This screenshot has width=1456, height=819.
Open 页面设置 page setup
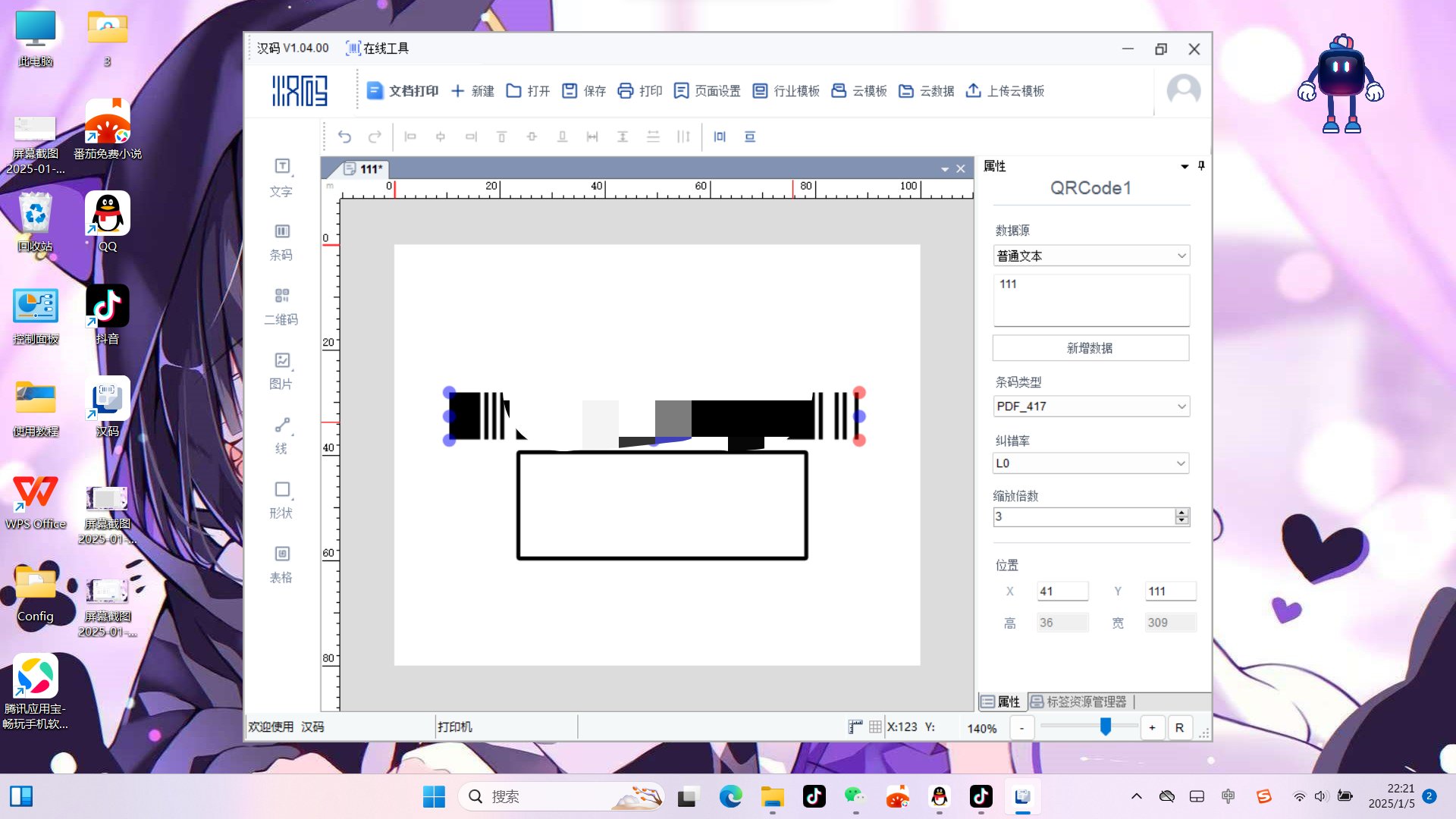[707, 91]
